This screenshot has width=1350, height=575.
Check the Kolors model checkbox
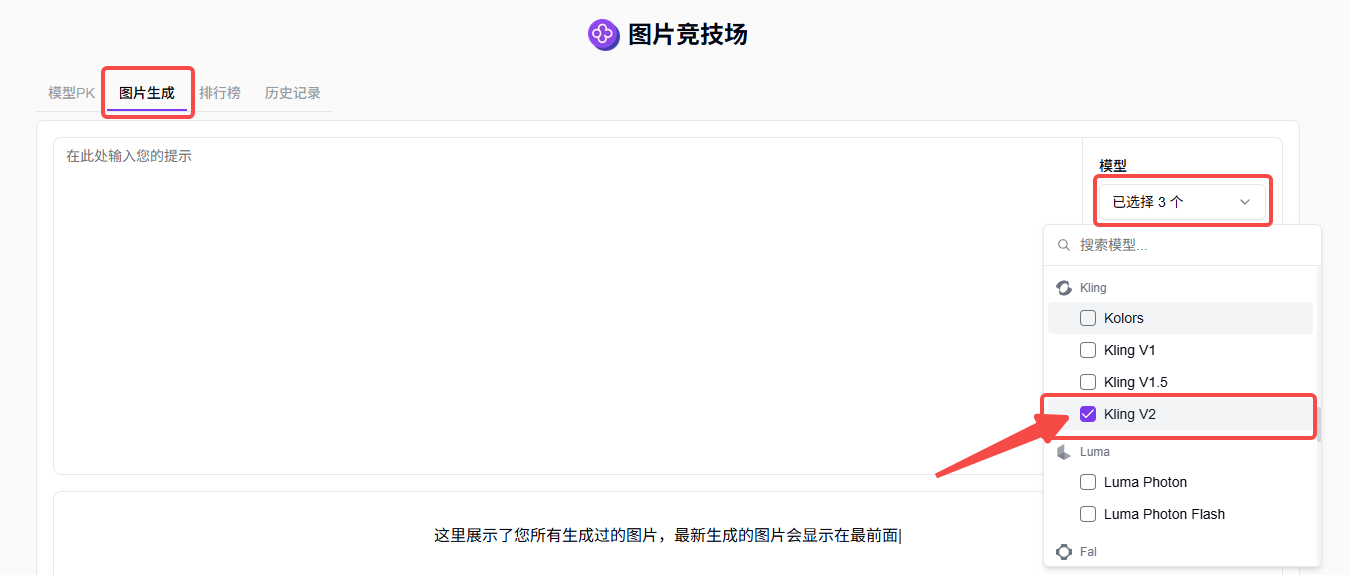[1088, 318]
